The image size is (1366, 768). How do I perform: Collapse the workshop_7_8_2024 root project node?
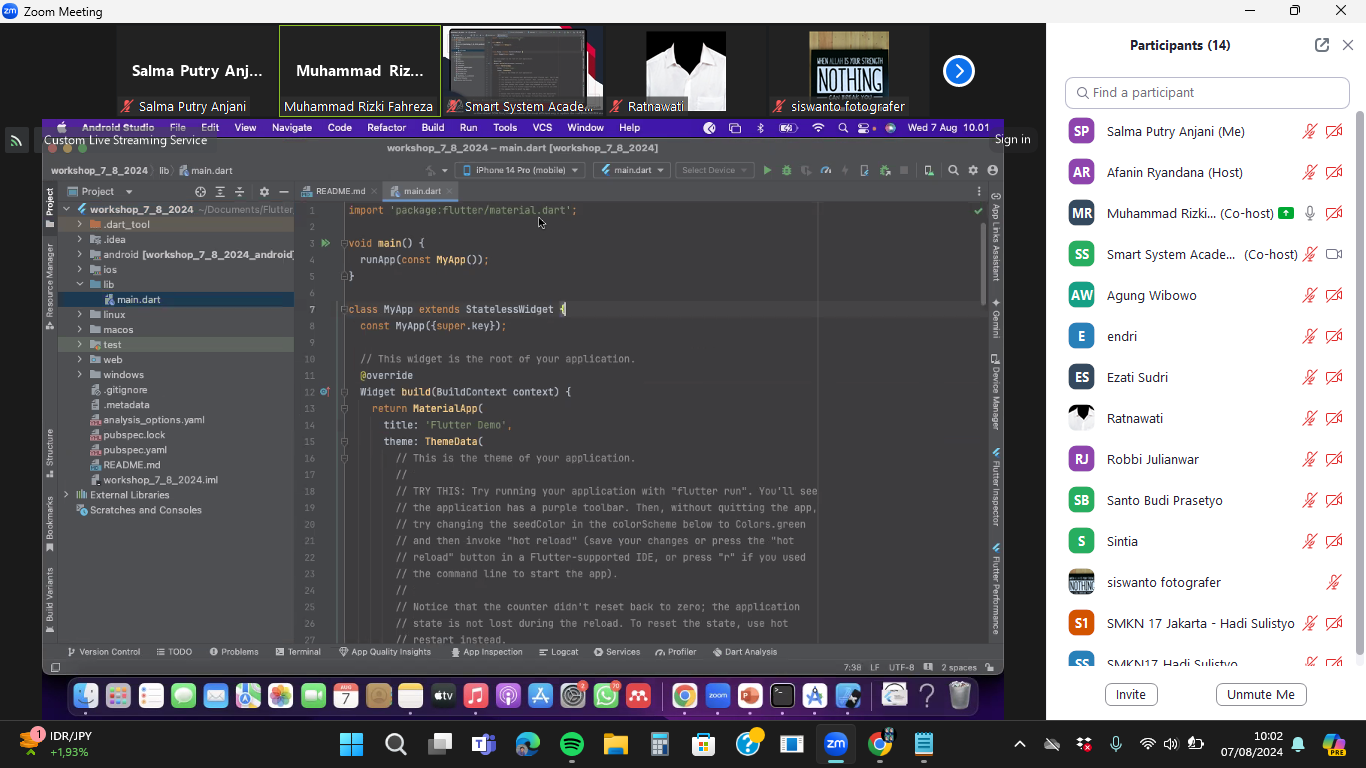[67, 209]
